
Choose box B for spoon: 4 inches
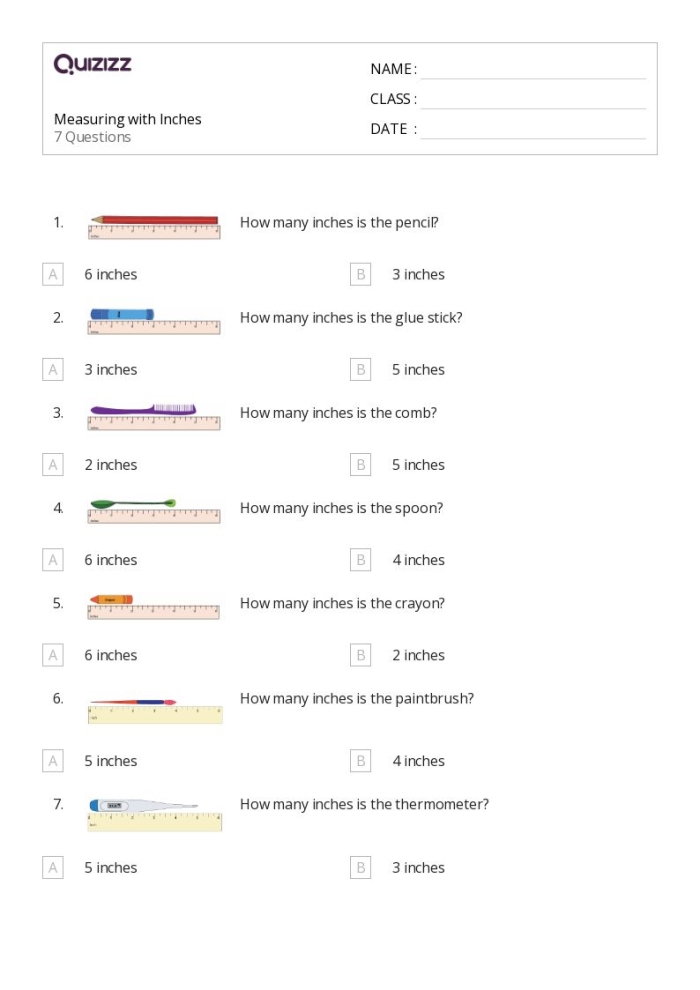point(361,560)
